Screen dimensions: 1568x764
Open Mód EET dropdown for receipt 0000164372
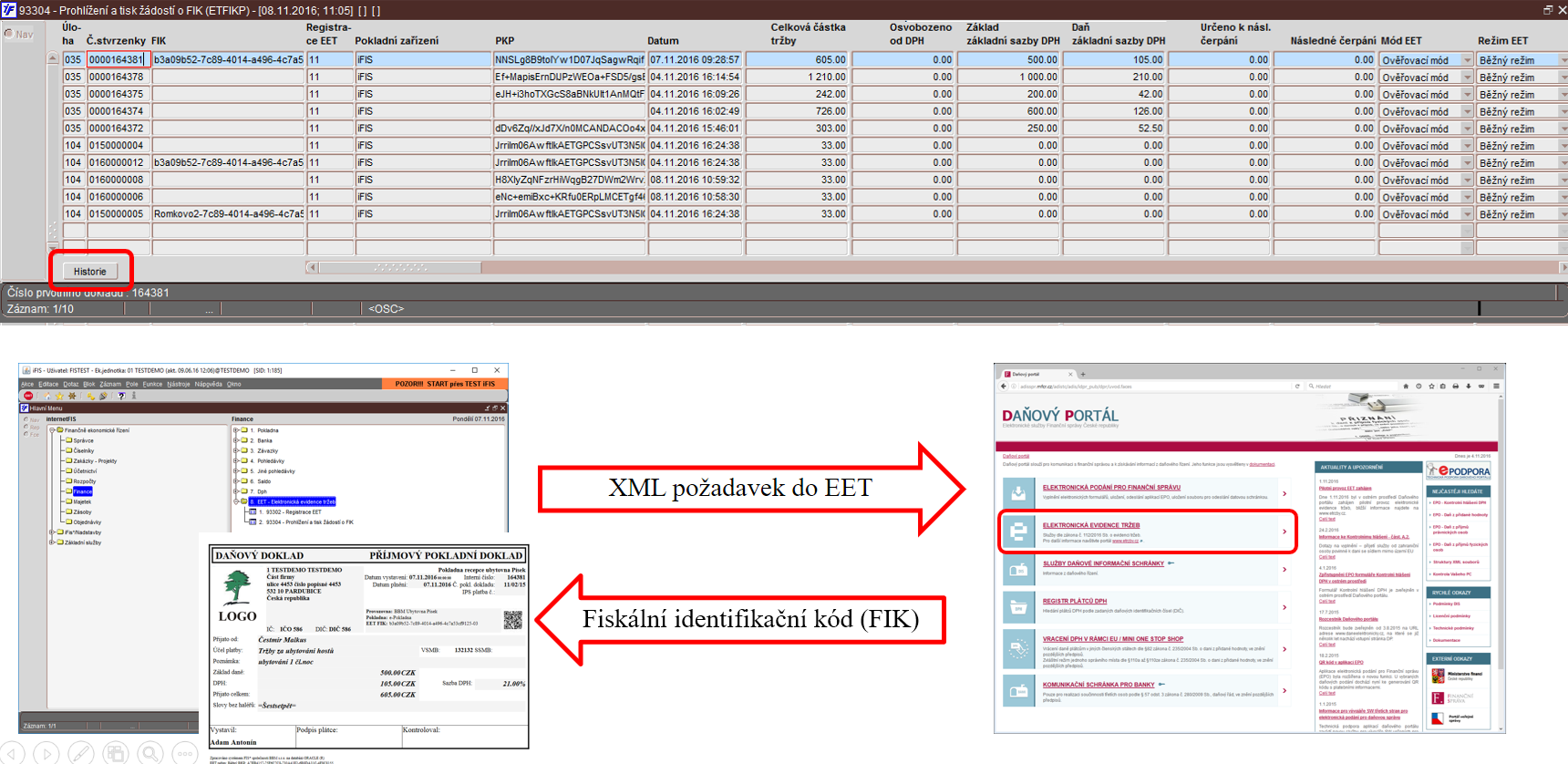[x=1467, y=129]
